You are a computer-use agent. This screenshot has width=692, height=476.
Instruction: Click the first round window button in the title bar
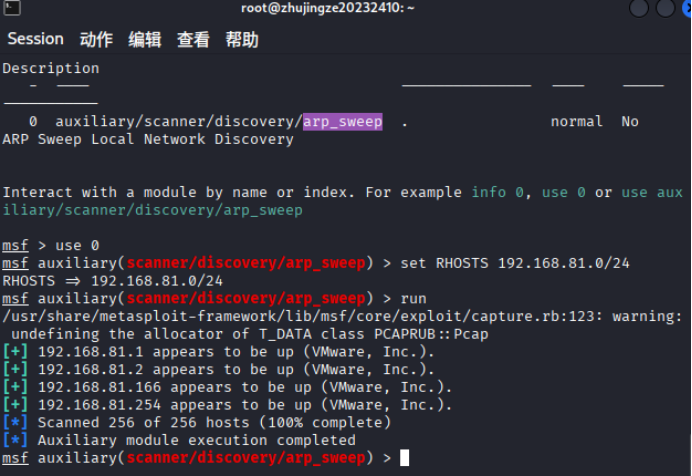click(639, 7)
